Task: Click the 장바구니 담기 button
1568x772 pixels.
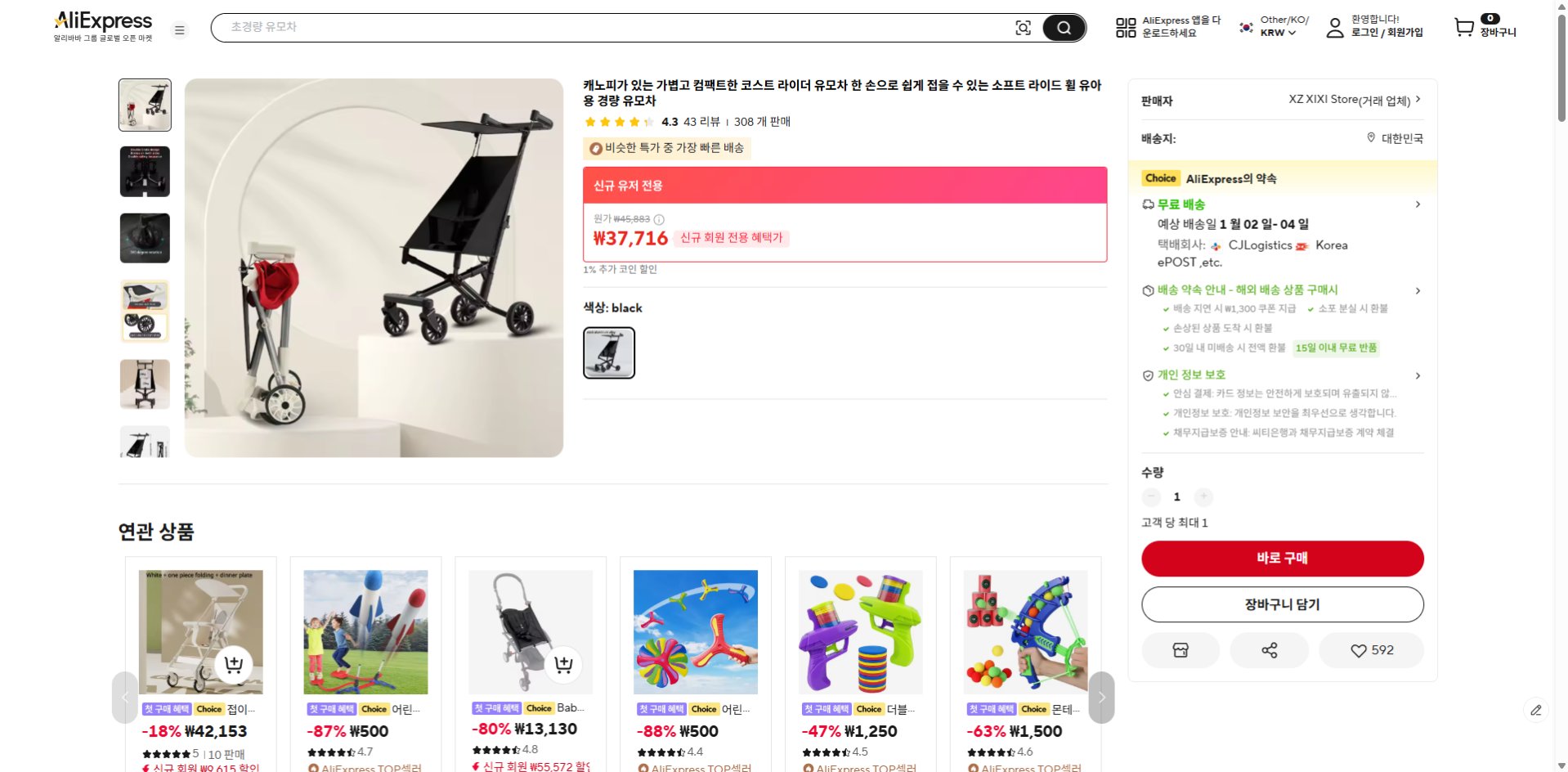Action: pos(1281,604)
